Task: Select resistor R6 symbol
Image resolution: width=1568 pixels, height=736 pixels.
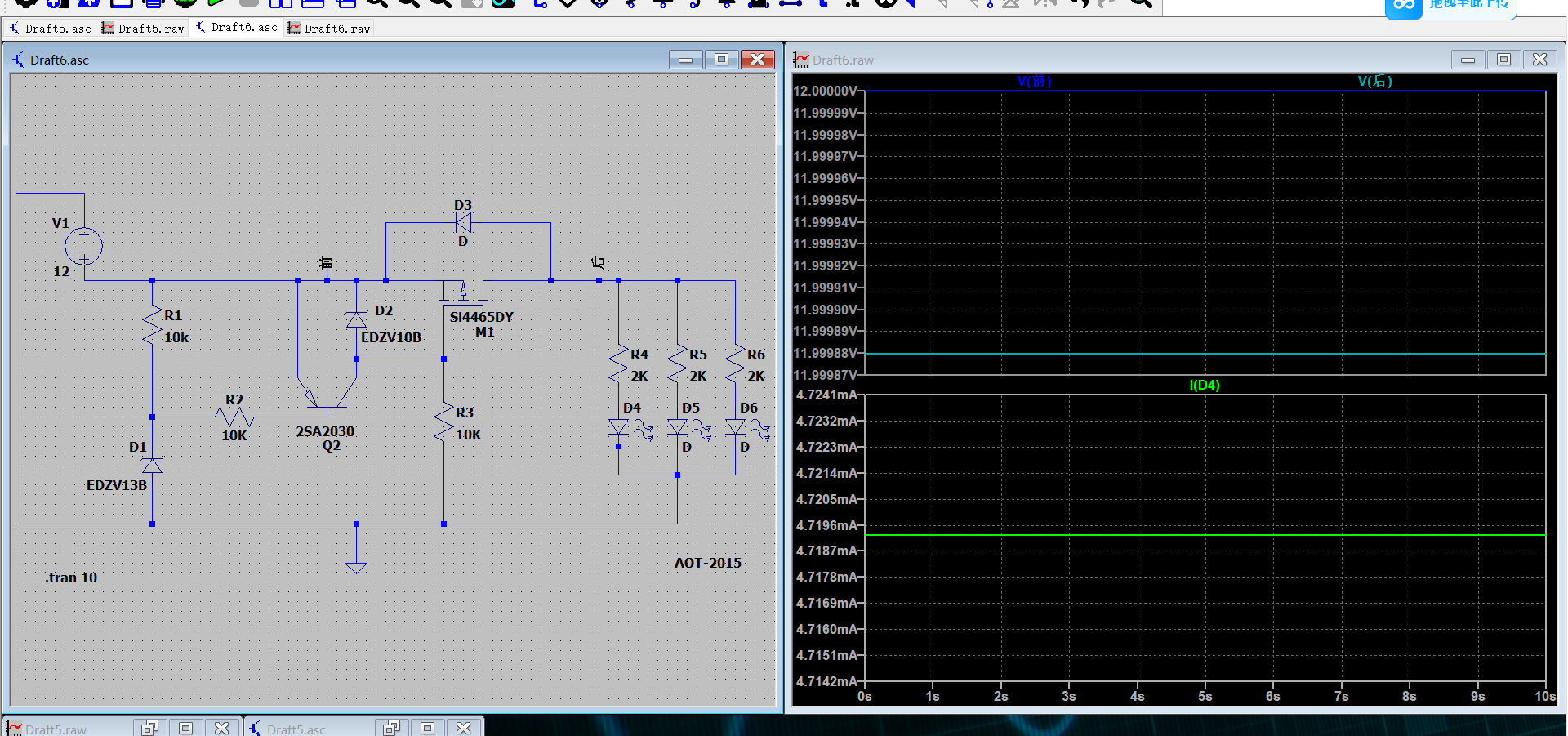Action: point(735,364)
